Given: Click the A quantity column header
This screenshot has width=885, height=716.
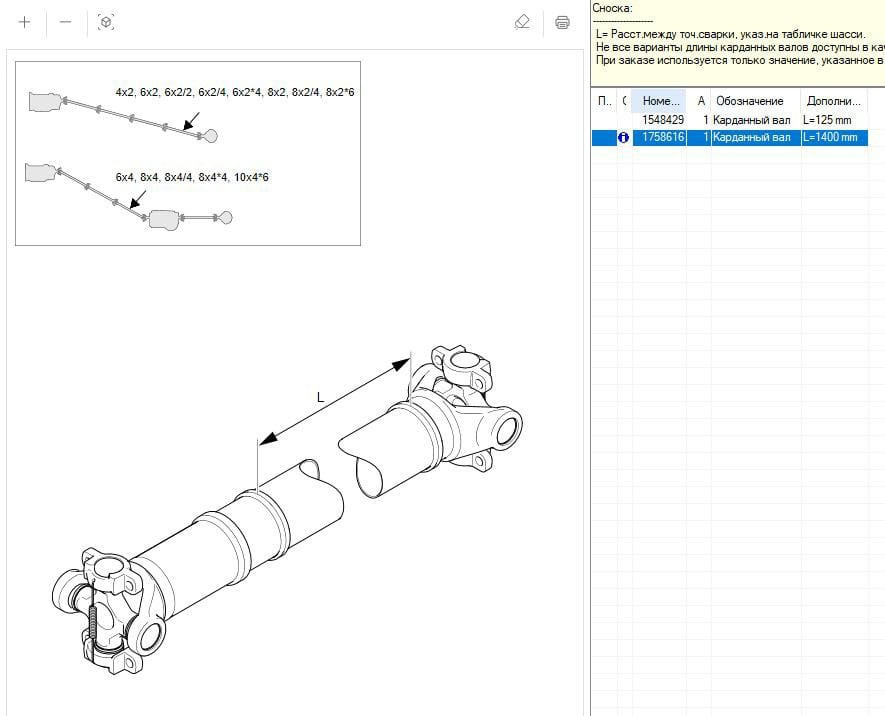Looking at the screenshot, I should click(x=701, y=101).
